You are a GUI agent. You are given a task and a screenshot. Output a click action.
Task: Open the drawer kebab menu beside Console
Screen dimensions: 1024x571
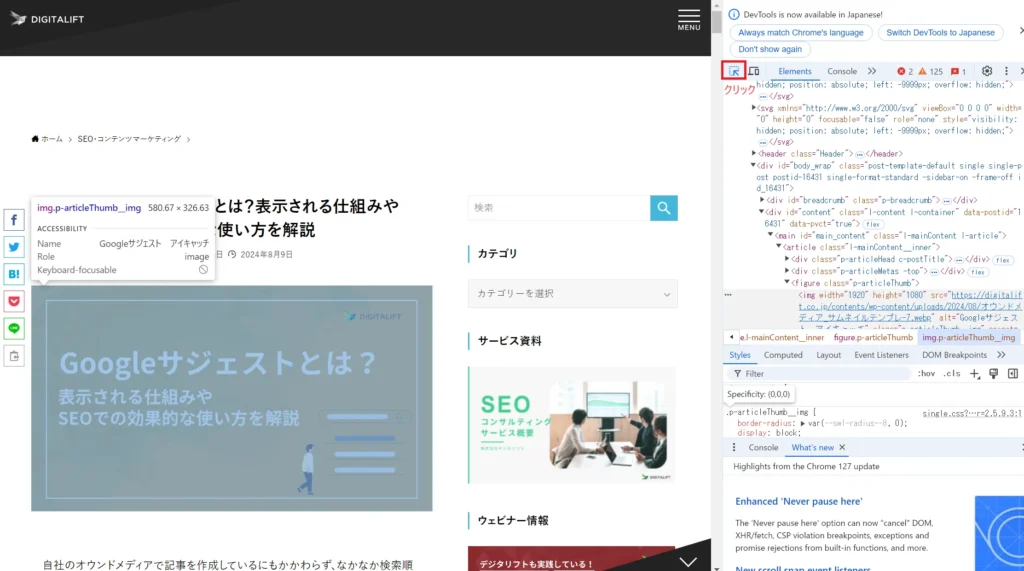point(733,448)
